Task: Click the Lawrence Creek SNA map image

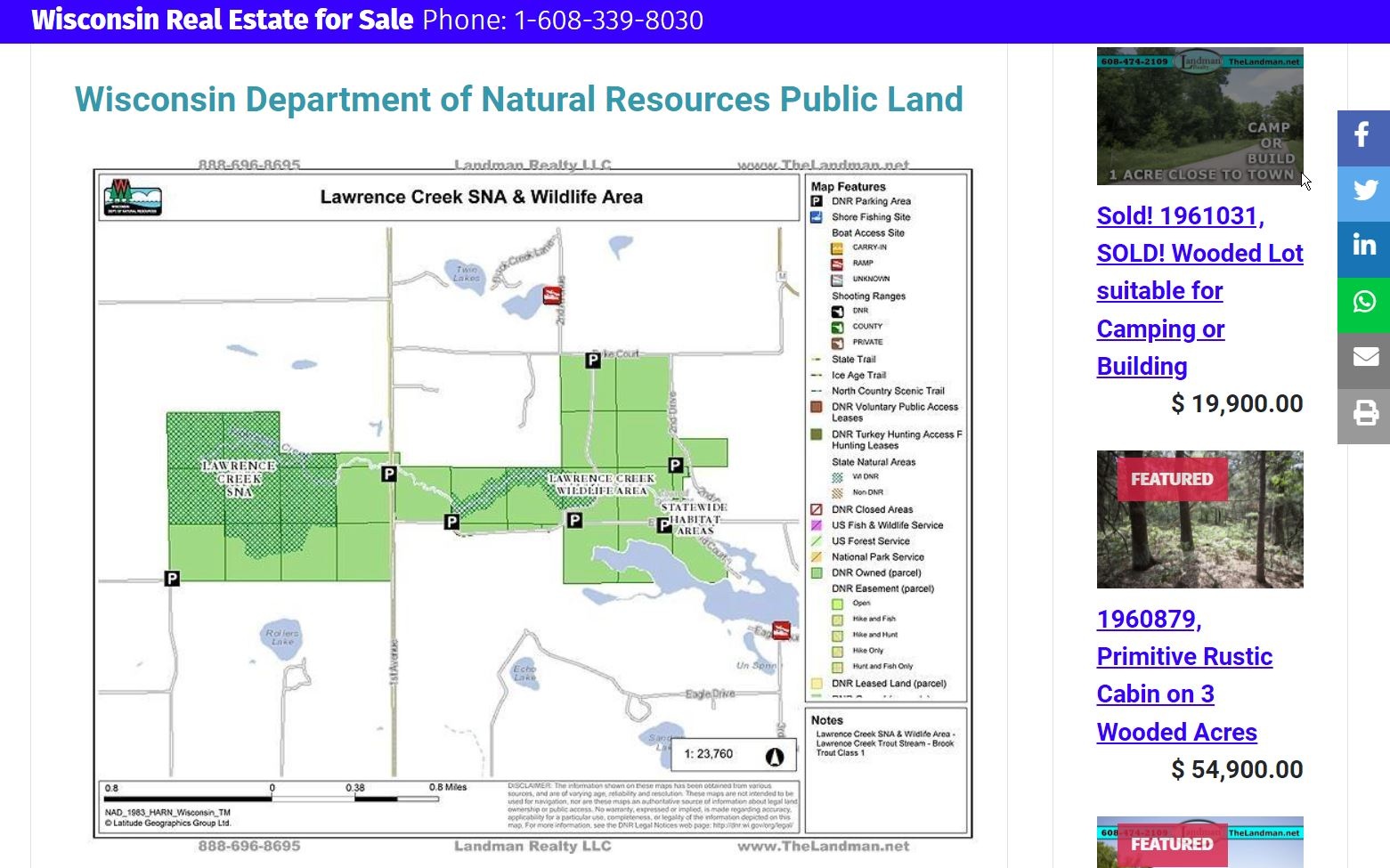Action: coord(532,506)
